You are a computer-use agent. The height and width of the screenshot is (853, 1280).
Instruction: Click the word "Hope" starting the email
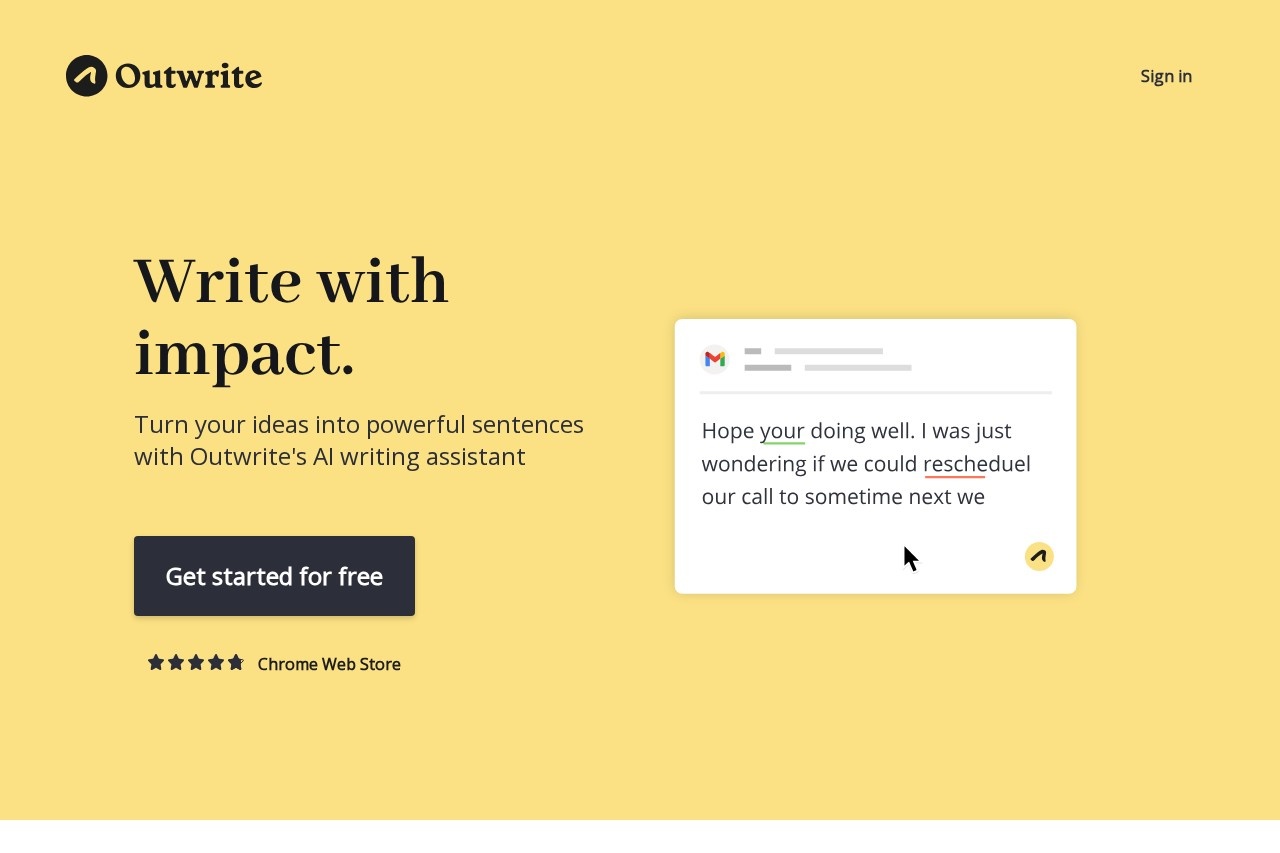point(727,431)
